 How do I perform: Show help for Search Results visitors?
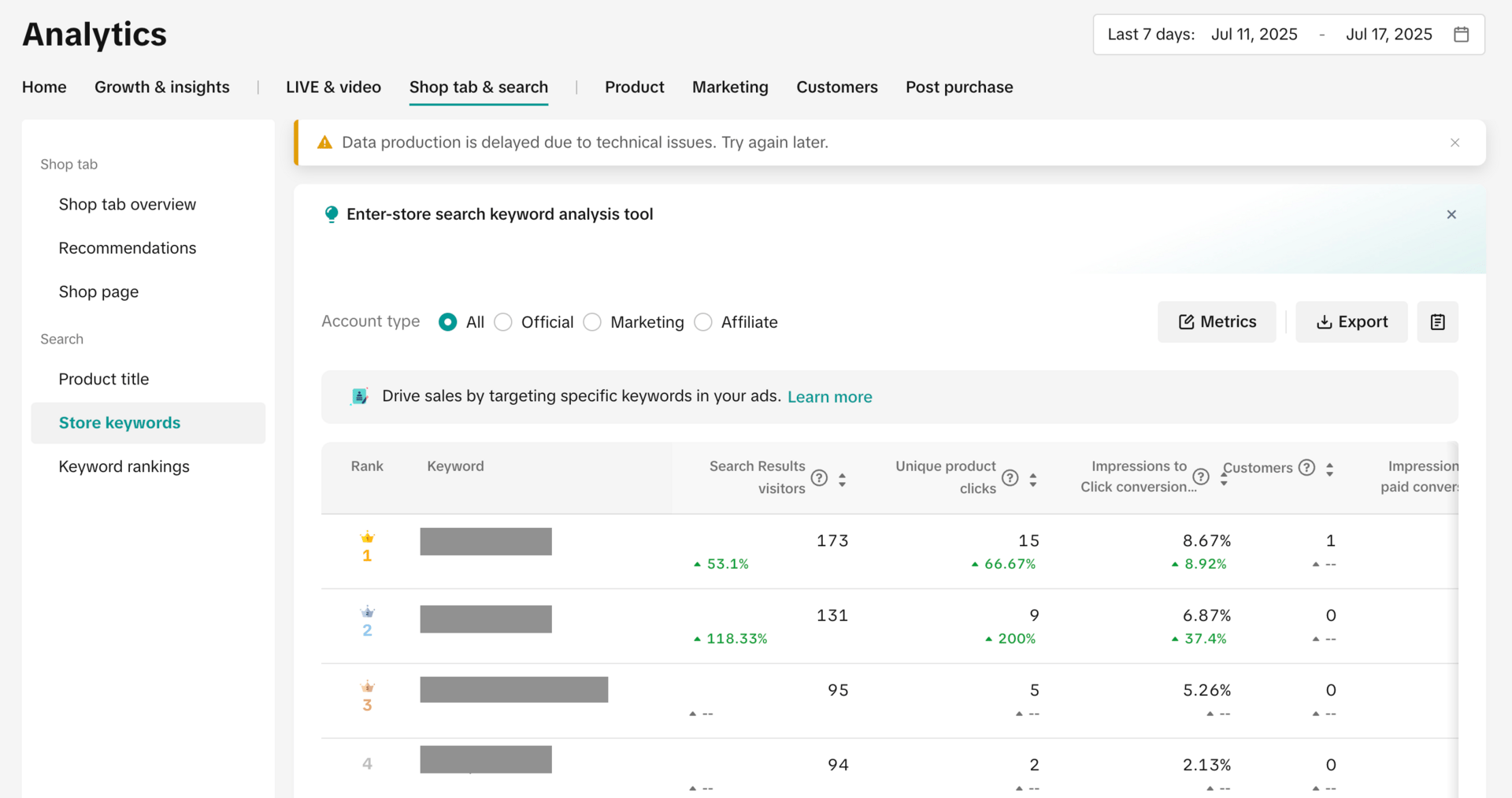(819, 478)
